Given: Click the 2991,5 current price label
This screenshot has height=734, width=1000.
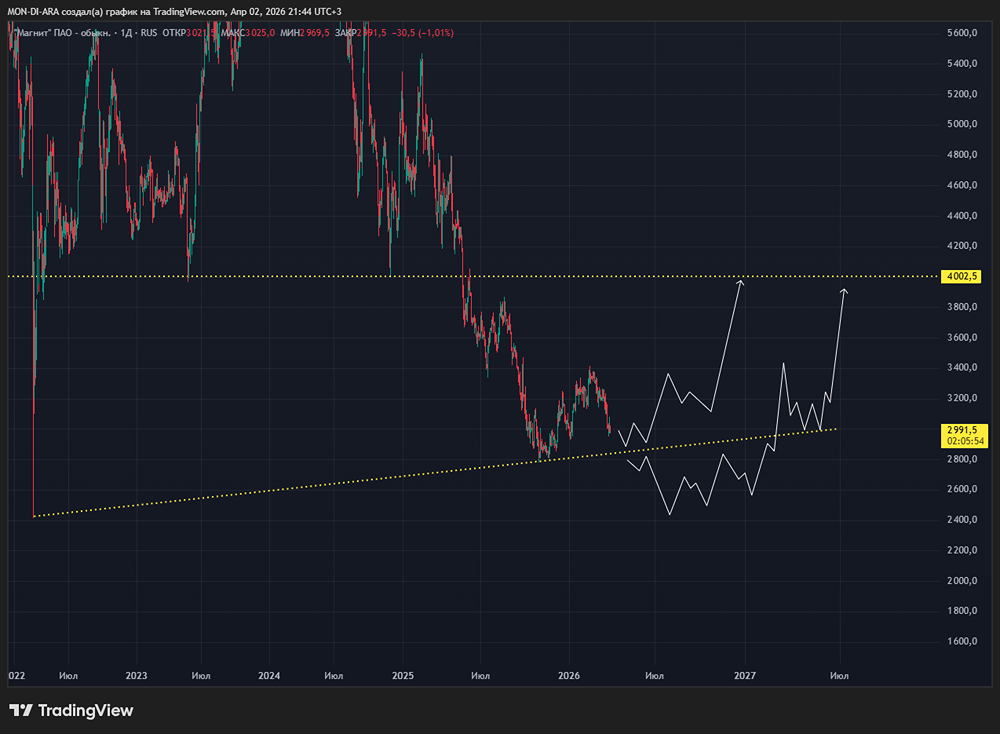Looking at the screenshot, I should point(962,430).
